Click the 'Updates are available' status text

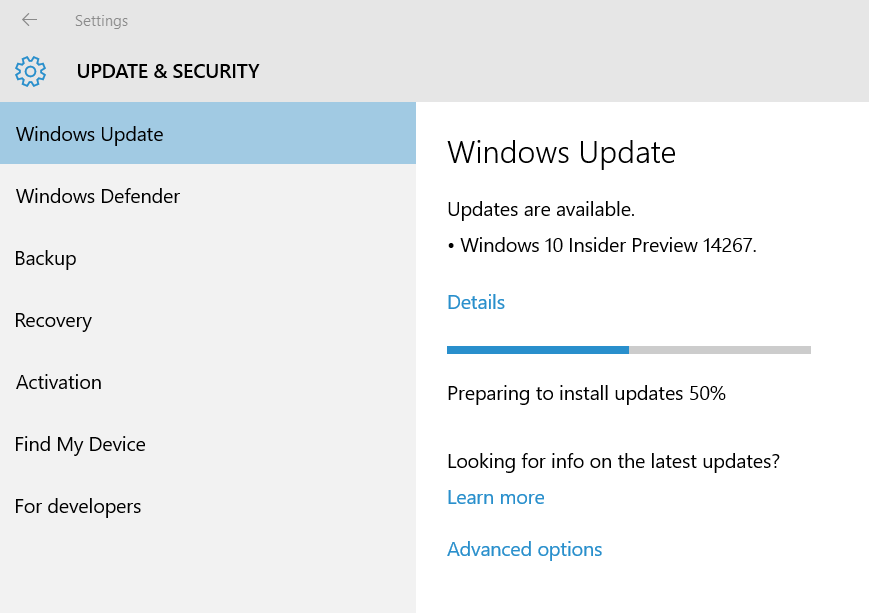pos(541,209)
